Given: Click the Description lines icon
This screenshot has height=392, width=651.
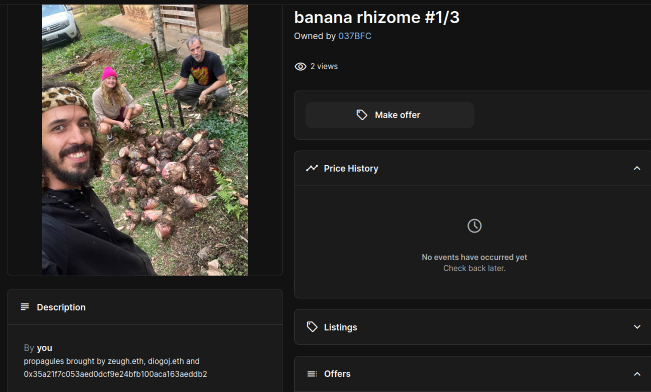Looking at the screenshot, I should coord(25,307).
